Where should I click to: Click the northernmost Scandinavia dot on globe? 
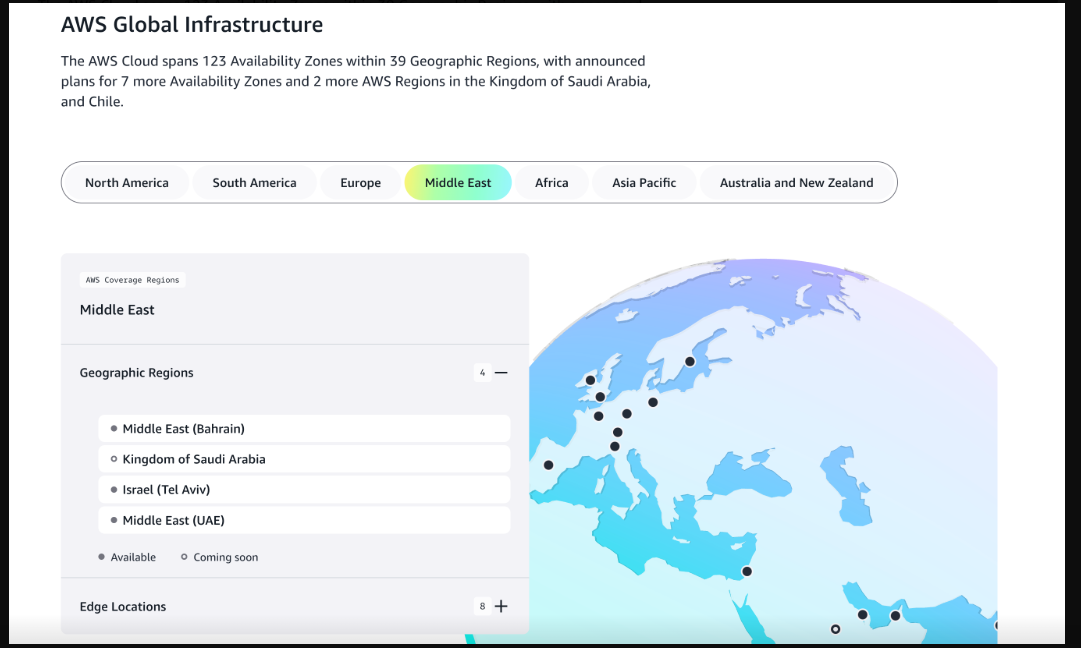point(689,361)
